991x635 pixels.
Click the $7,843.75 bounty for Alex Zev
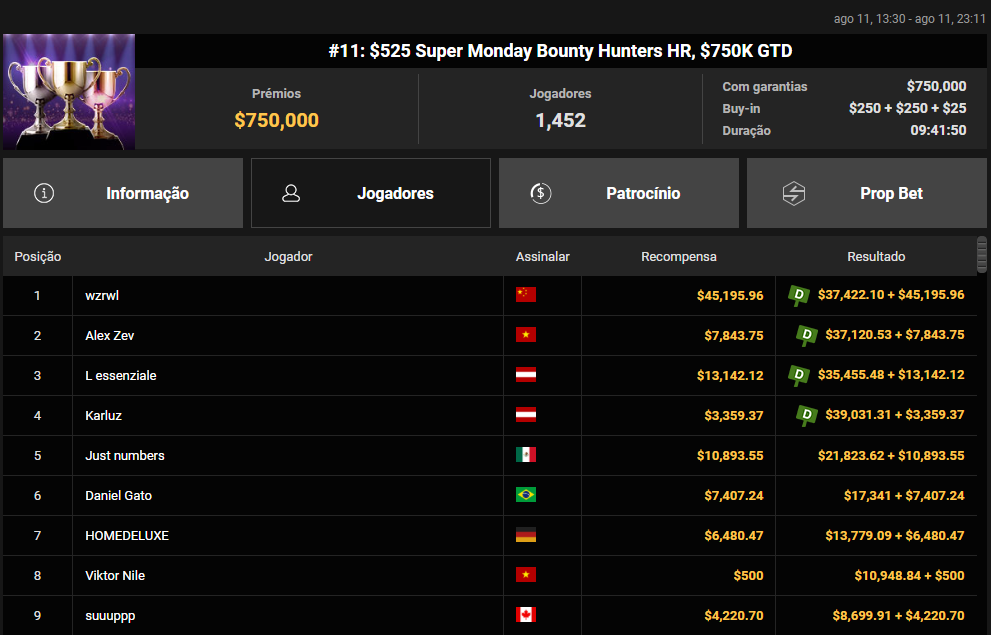734,336
